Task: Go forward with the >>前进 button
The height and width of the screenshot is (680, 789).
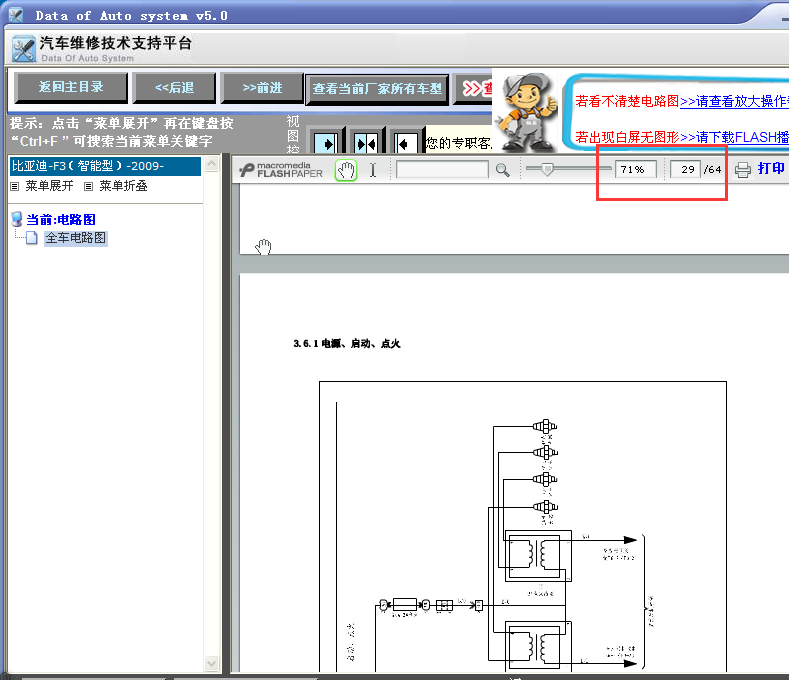Action: [262, 88]
